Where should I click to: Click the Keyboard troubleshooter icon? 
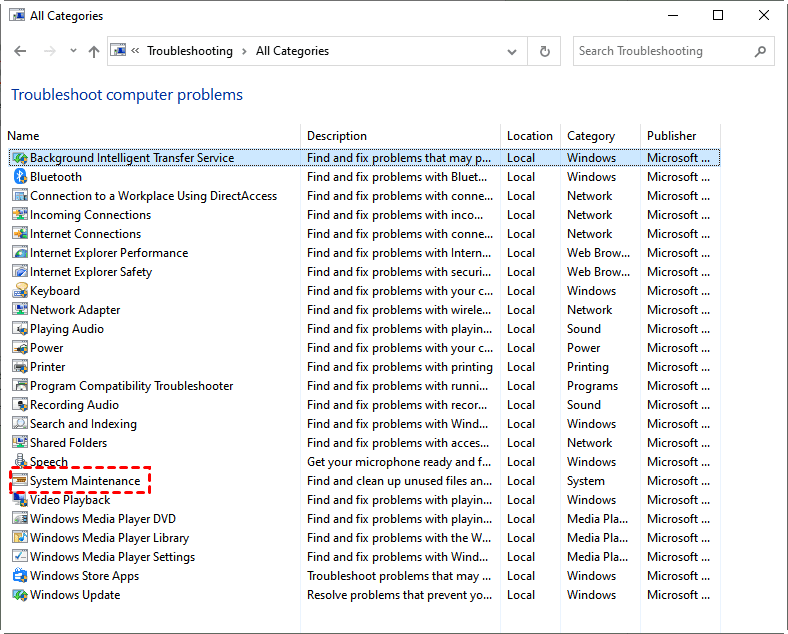click(x=20, y=291)
